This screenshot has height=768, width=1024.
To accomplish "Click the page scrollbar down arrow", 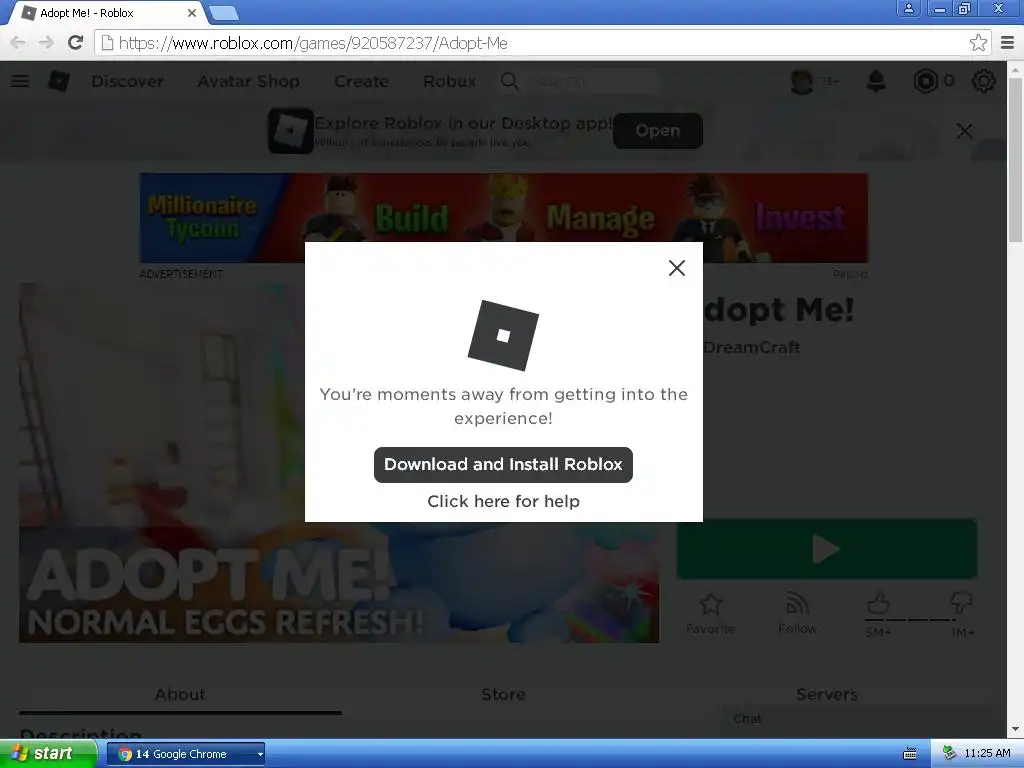I will (1016, 729).
